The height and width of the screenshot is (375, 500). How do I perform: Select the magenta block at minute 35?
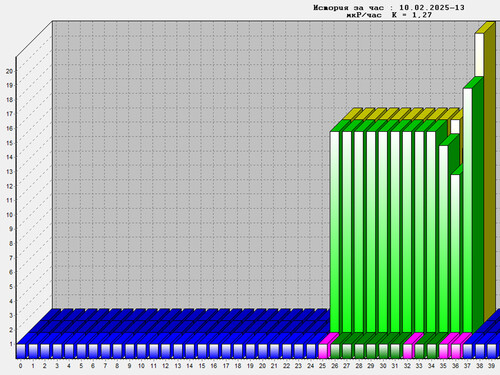443,351
